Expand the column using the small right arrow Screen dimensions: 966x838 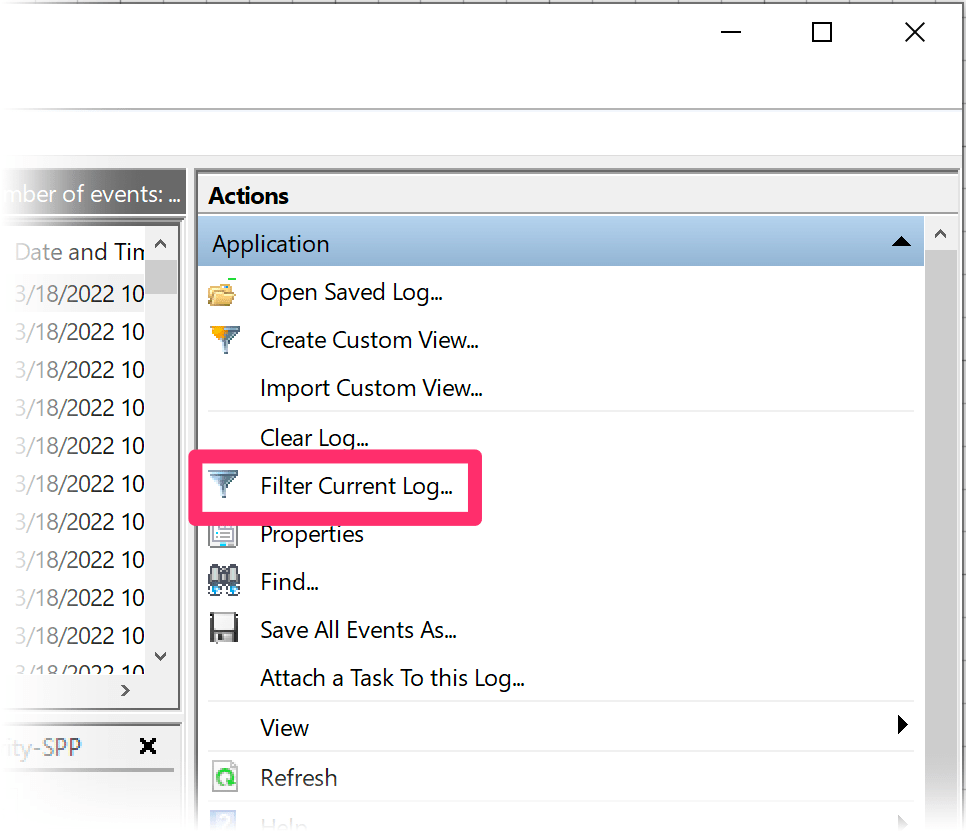click(125, 689)
